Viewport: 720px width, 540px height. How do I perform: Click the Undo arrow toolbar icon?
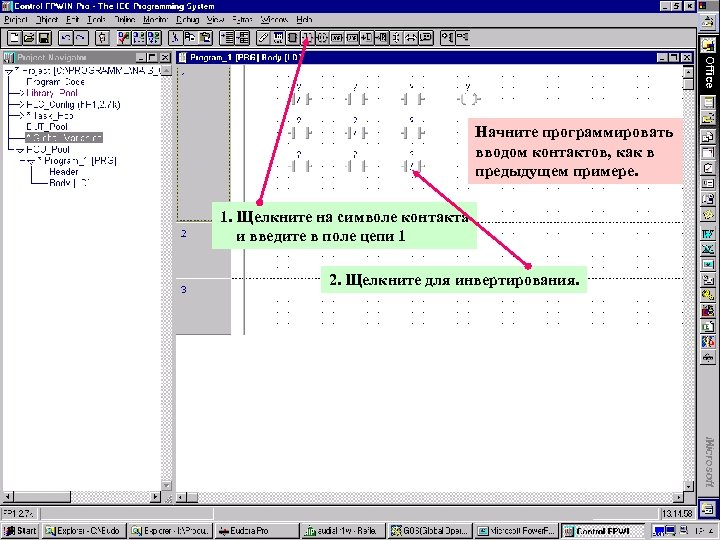coord(66,38)
